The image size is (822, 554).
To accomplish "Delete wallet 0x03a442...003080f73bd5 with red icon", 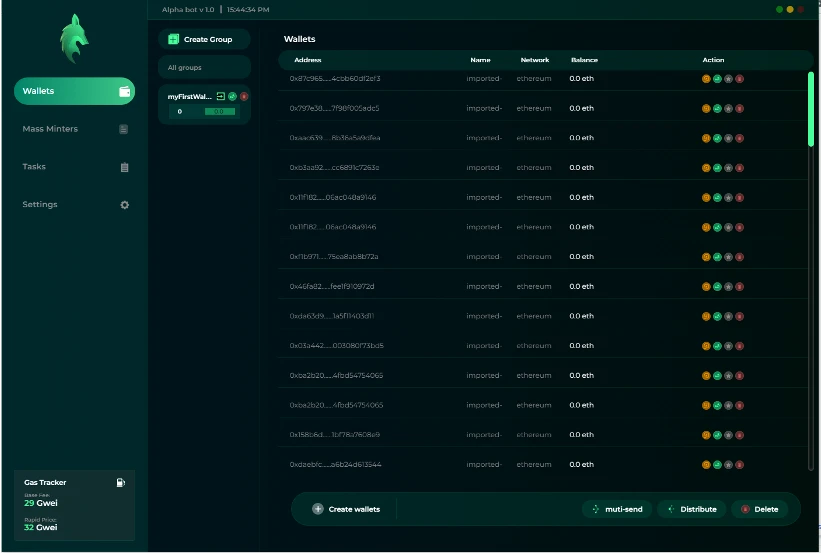I will 739,346.
